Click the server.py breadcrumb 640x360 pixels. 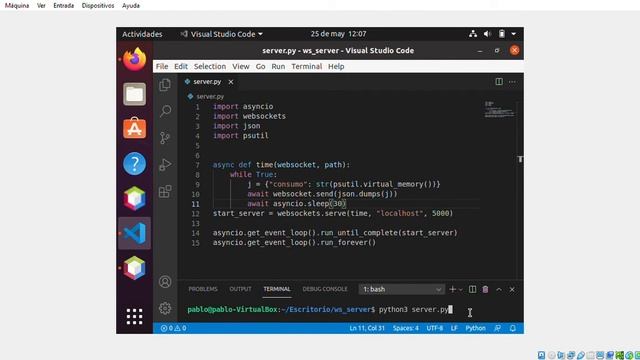coord(210,97)
